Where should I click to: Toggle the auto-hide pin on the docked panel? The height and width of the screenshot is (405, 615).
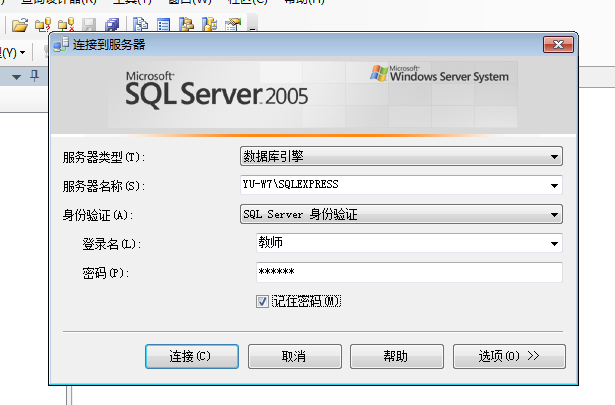coord(35,76)
